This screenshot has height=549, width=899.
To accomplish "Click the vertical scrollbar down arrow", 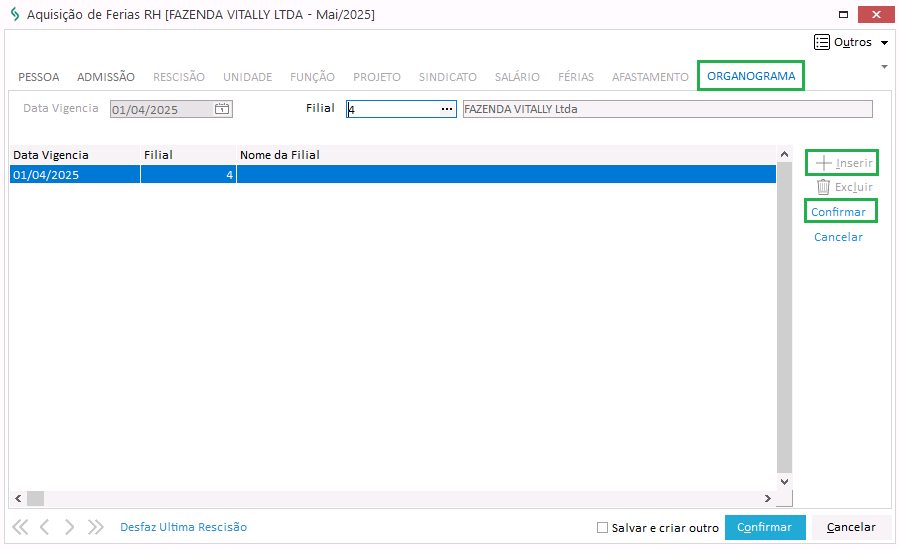I will point(784,482).
